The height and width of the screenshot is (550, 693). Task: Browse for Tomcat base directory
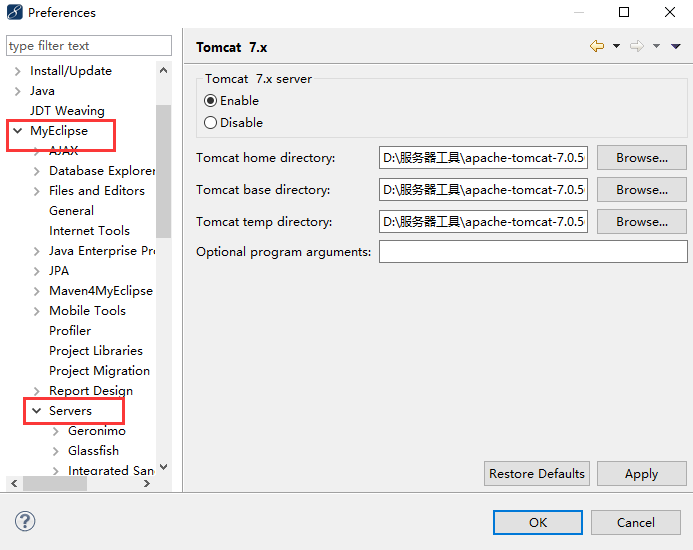(x=642, y=190)
